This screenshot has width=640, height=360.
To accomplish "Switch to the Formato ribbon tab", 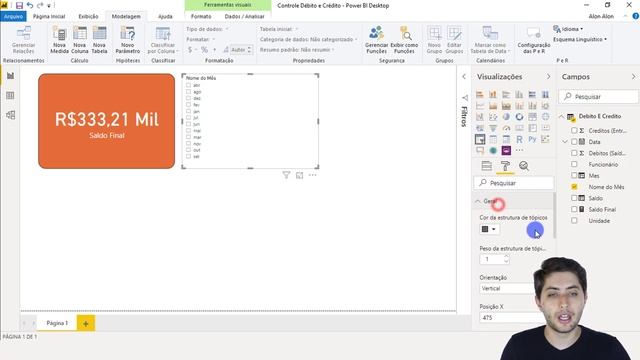I will 201,16.
